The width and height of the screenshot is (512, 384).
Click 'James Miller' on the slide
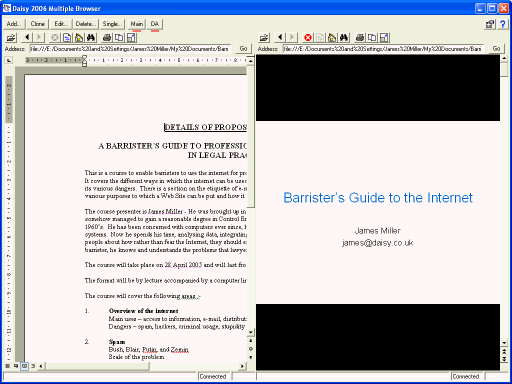(378, 231)
